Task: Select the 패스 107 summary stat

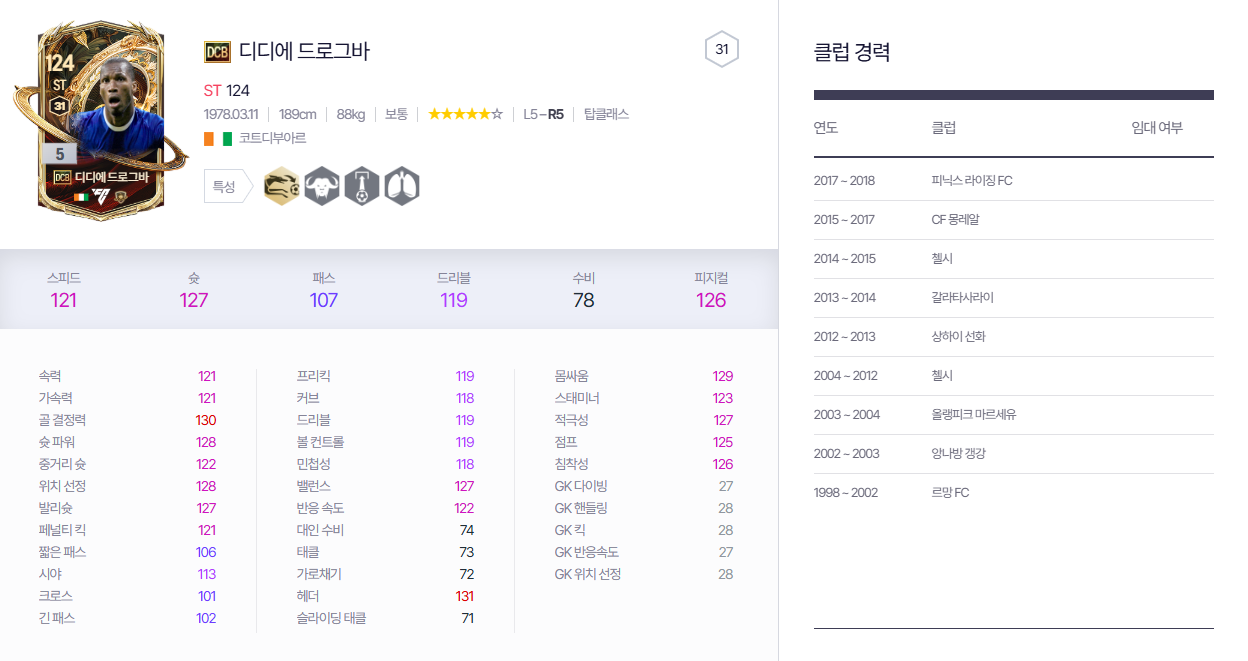Action: pos(324,289)
